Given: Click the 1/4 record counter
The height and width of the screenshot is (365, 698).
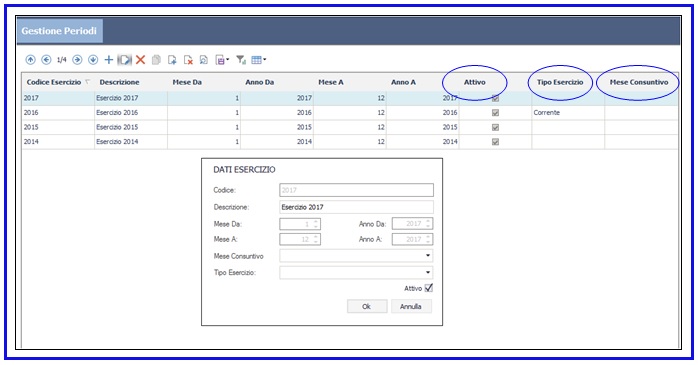Looking at the screenshot, I should point(62,60).
